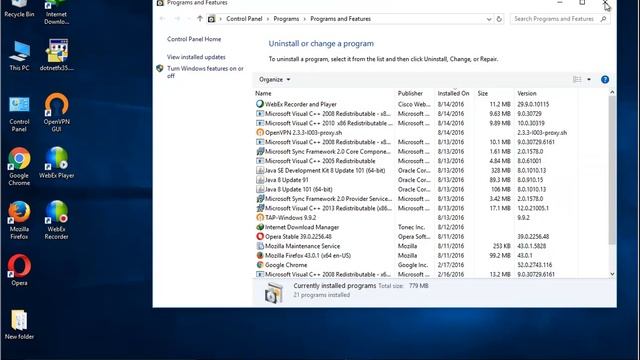Open the Control Panel desktop icon
Screen dimensions: 640x360
pyautogui.click(x=19, y=114)
